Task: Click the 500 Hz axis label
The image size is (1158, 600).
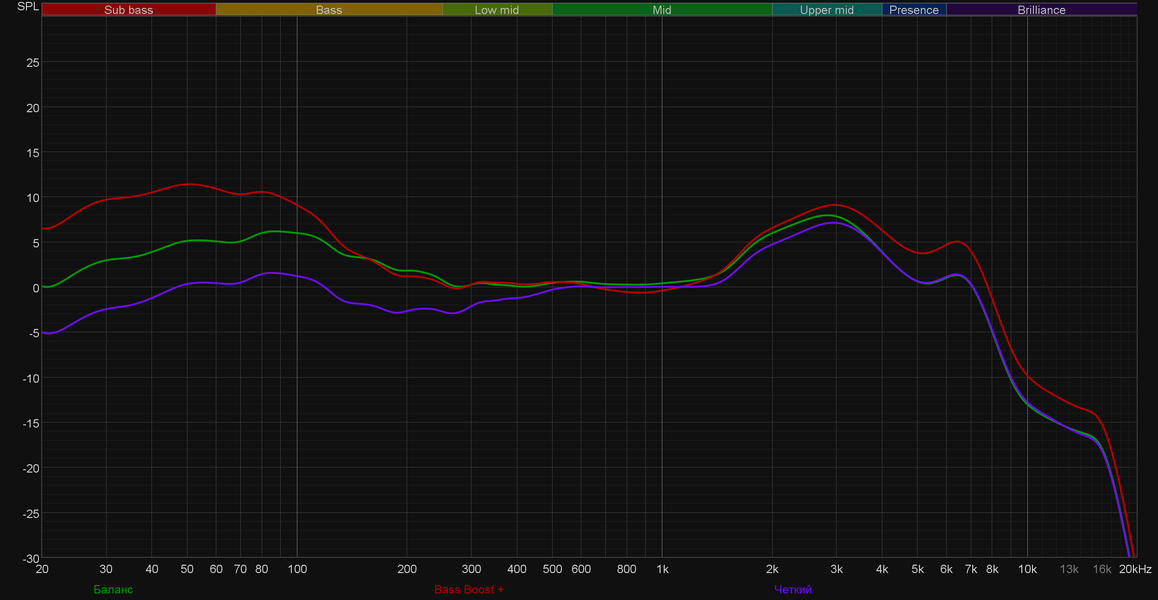Action: (552, 569)
